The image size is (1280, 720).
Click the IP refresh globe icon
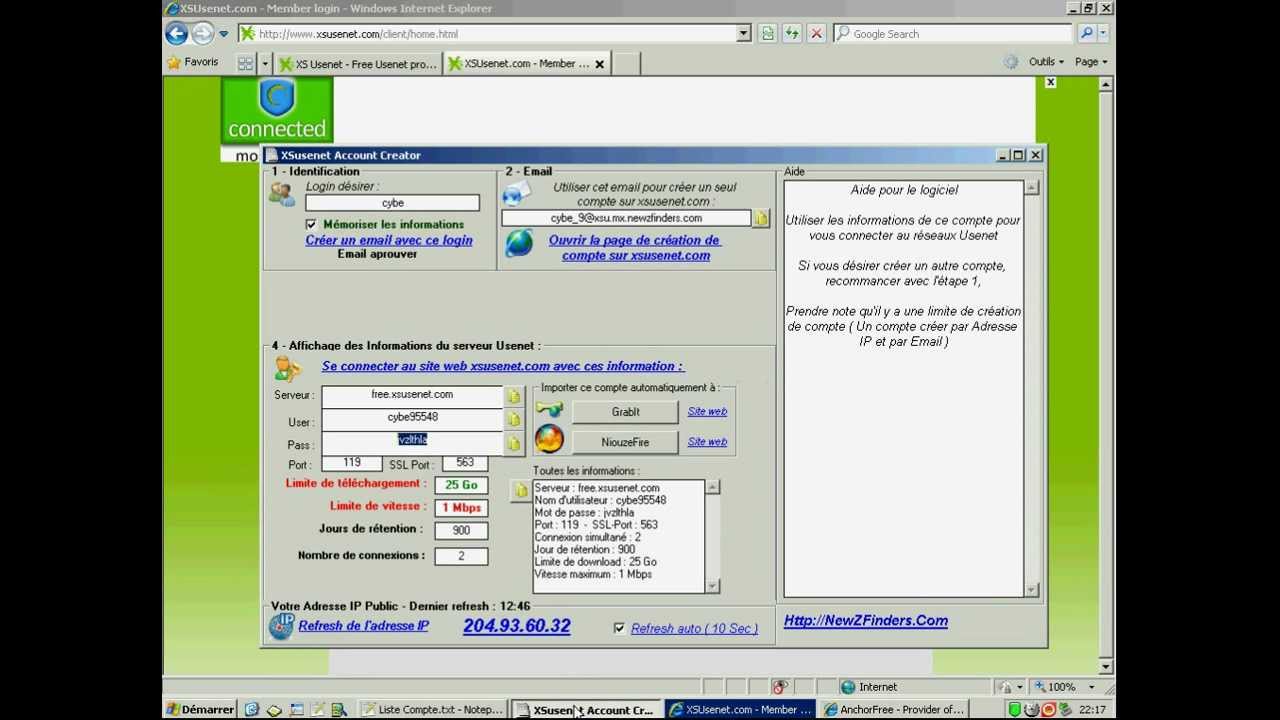(281, 626)
